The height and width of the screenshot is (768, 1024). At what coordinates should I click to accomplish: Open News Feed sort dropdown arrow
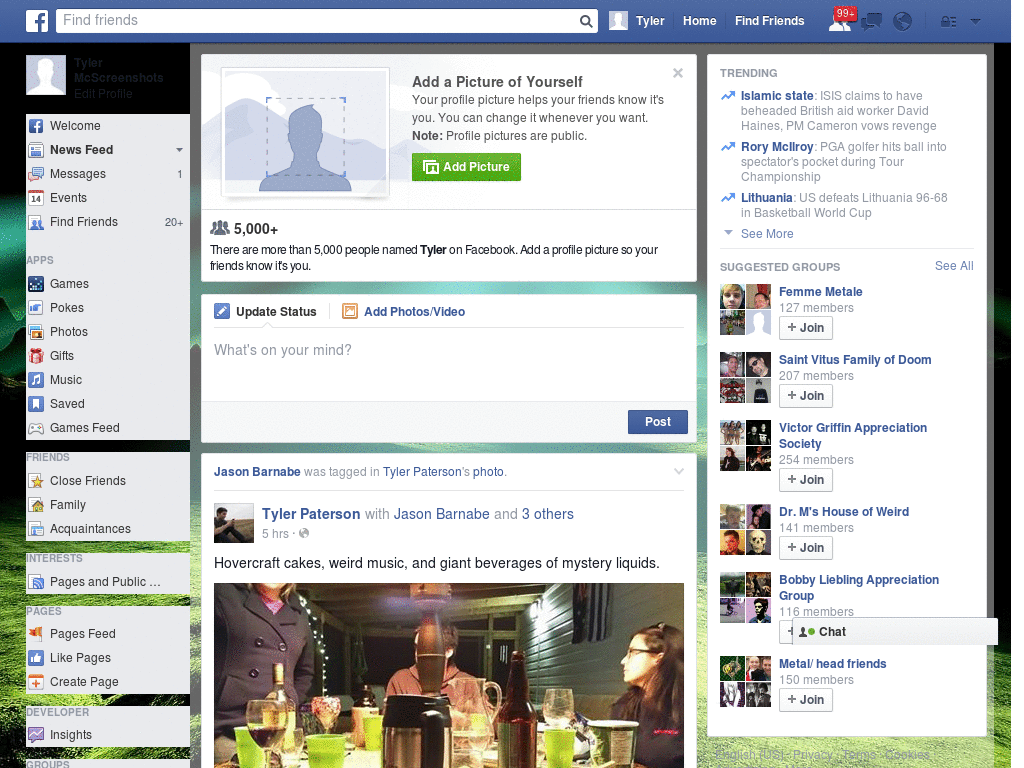(x=179, y=150)
